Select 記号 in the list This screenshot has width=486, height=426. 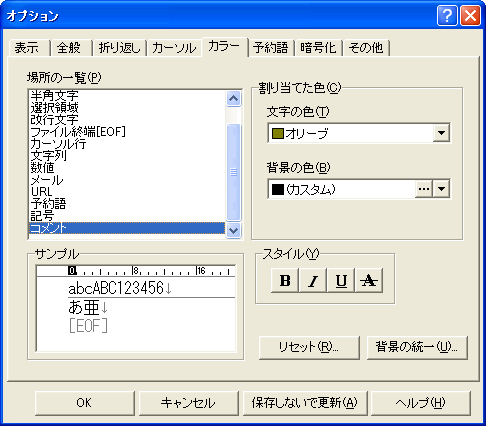[127, 216]
